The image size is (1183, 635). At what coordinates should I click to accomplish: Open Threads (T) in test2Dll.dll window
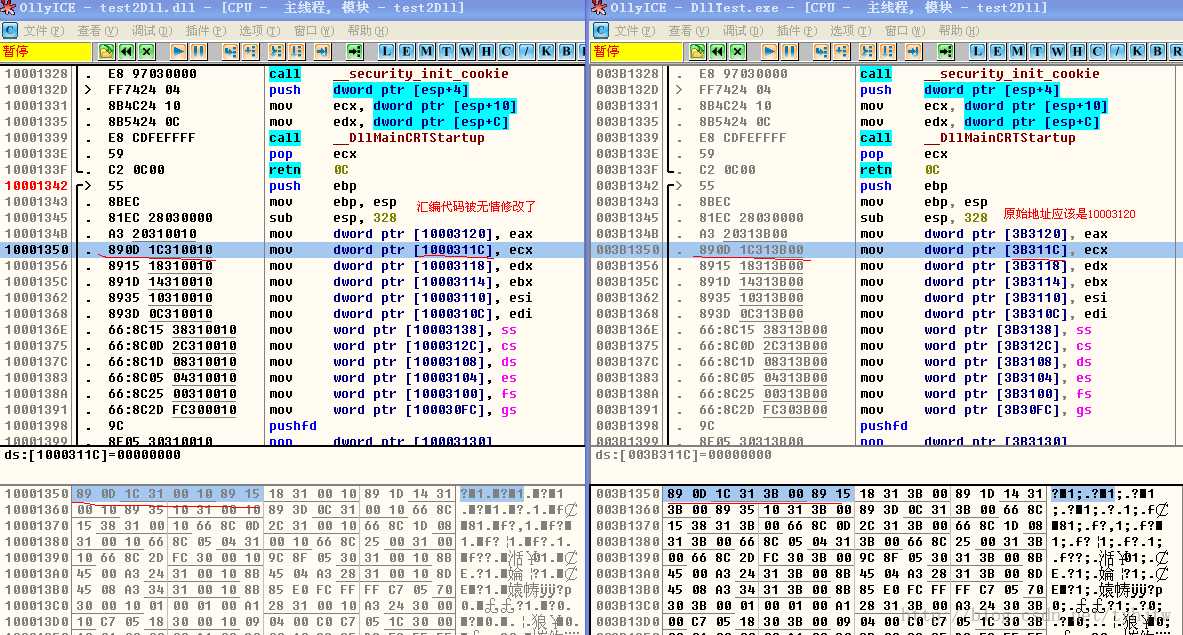click(x=446, y=51)
